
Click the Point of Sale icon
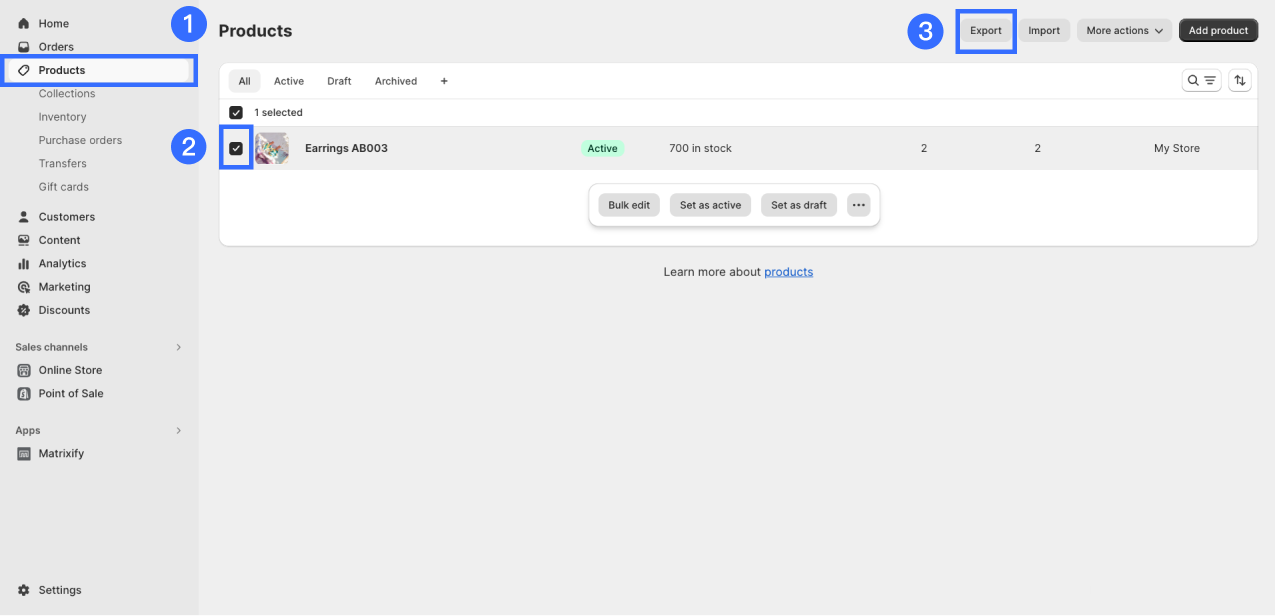(24, 394)
